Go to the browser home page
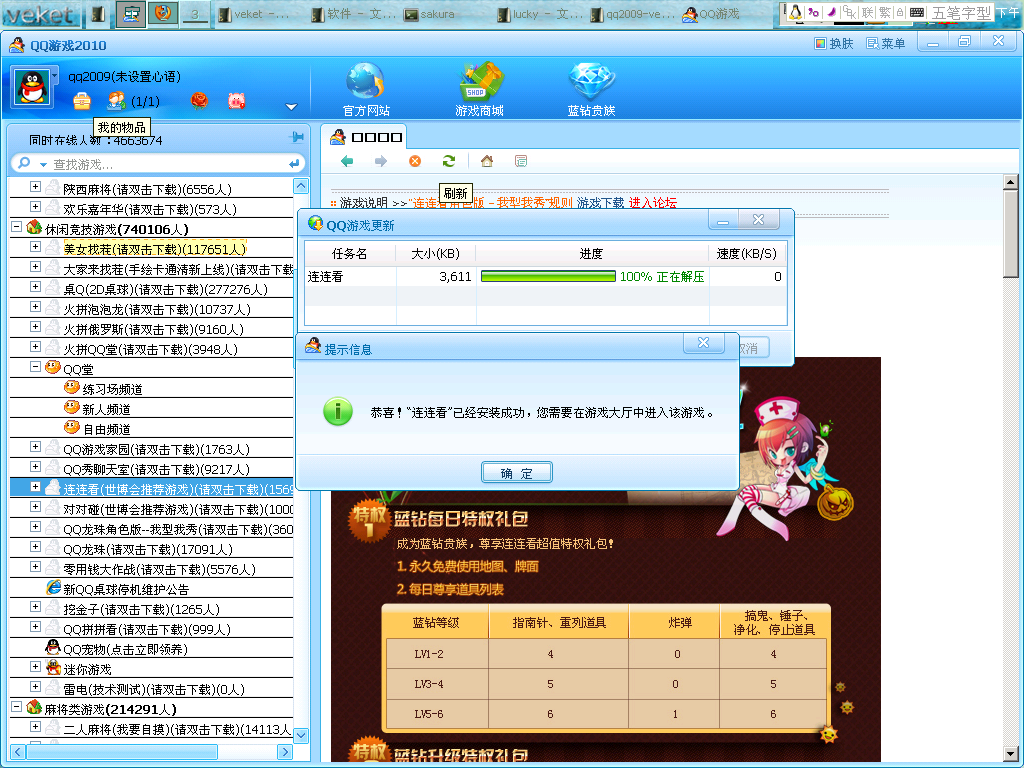The image size is (1024, 768). (x=487, y=161)
